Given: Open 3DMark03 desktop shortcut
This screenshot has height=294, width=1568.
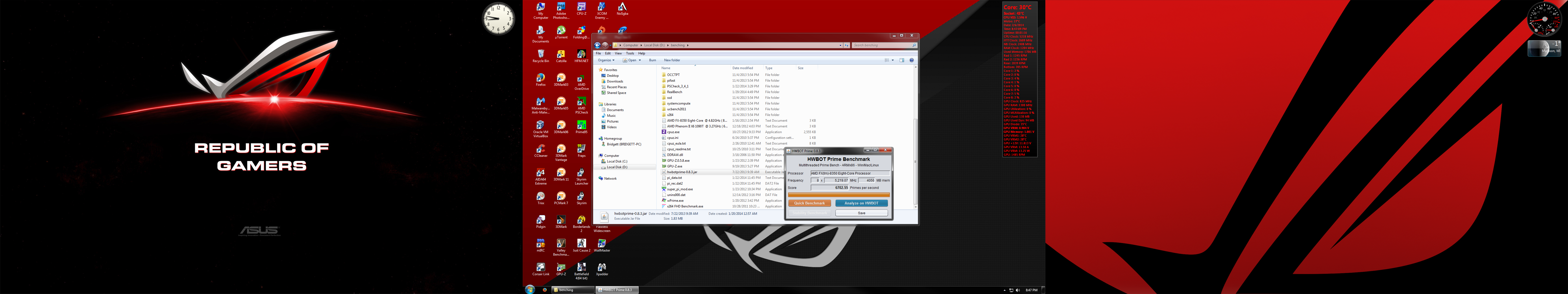Looking at the screenshot, I should pos(561,80).
